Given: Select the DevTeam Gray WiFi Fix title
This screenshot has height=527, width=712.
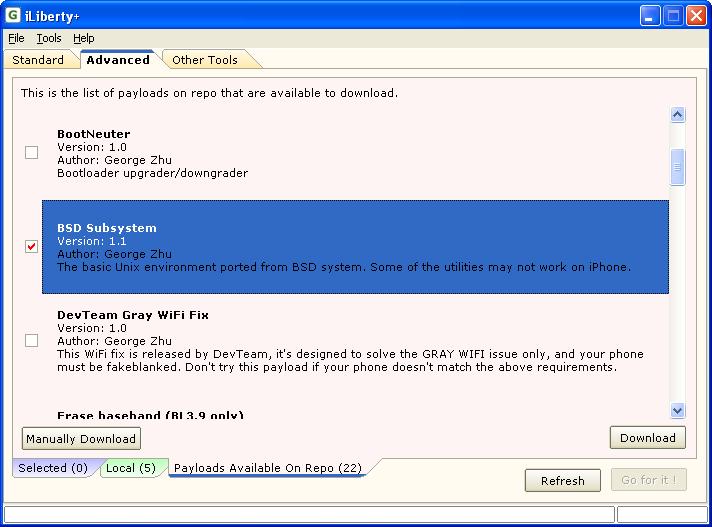Looking at the screenshot, I should pos(133,315).
